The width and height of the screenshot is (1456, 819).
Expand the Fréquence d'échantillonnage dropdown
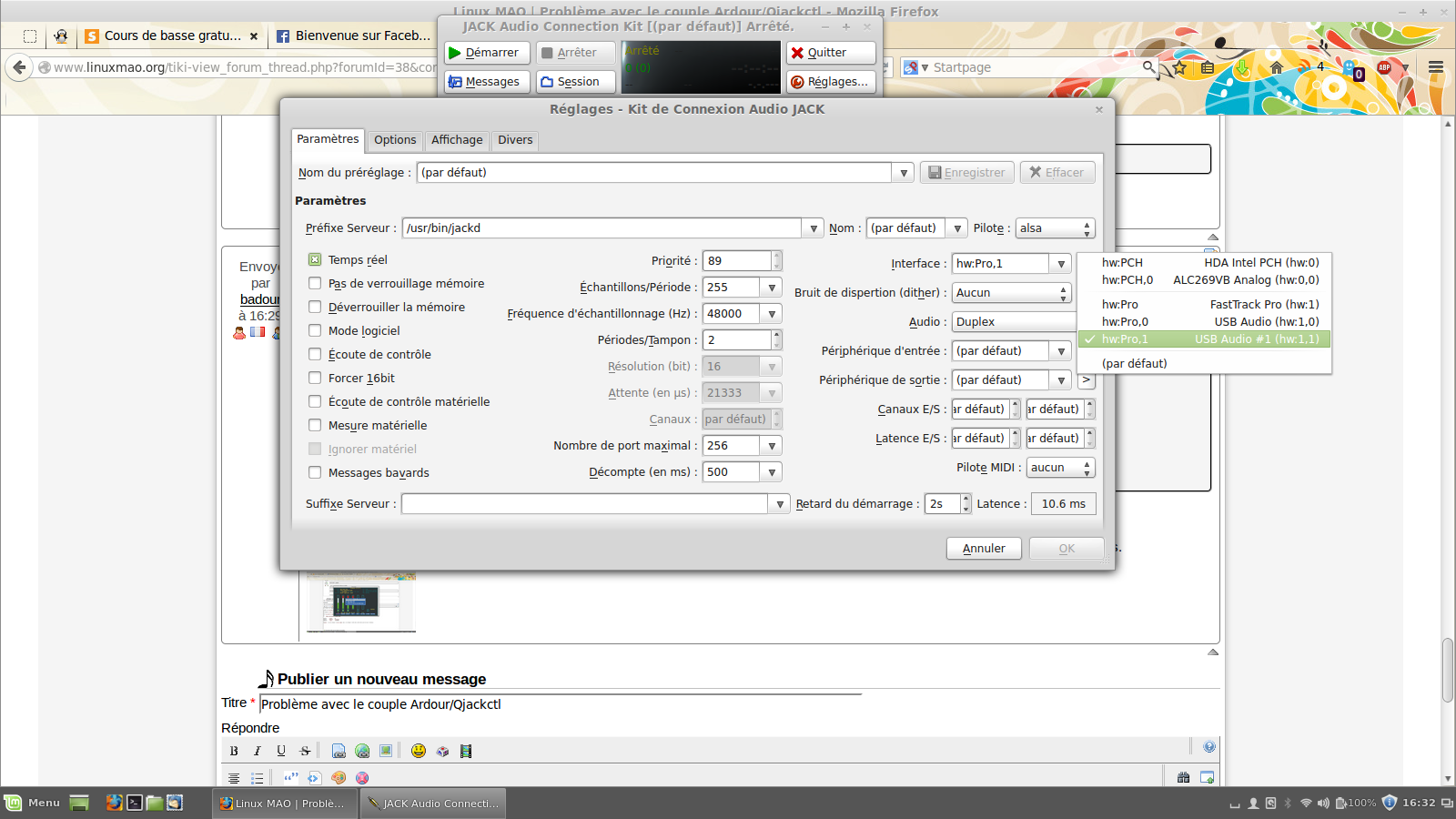tap(772, 314)
